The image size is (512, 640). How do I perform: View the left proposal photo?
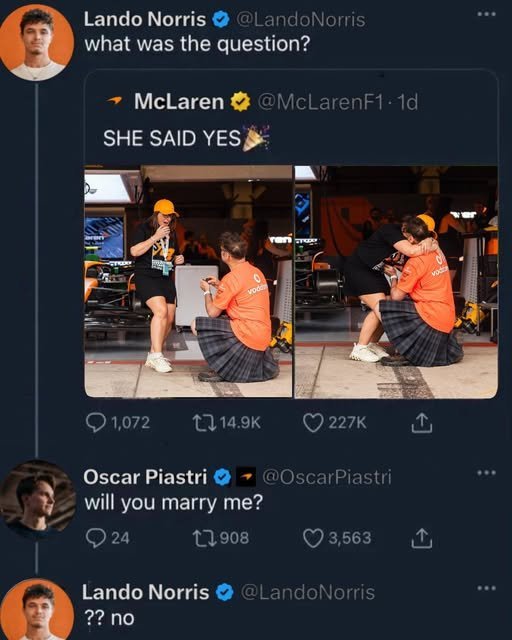coord(188,281)
